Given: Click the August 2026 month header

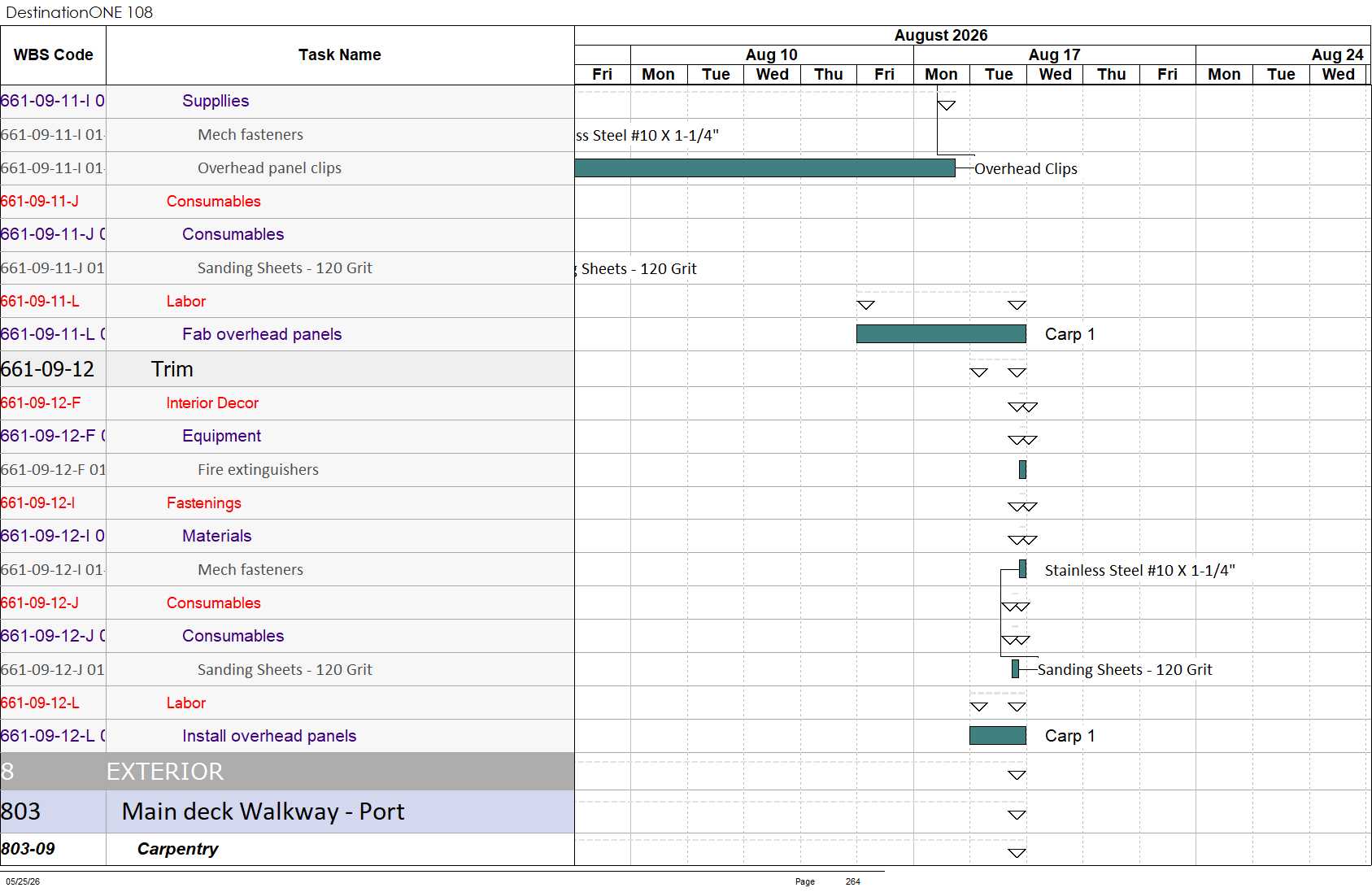Looking at the screenshot, I should pyautogui.click(x=941, y=35).
